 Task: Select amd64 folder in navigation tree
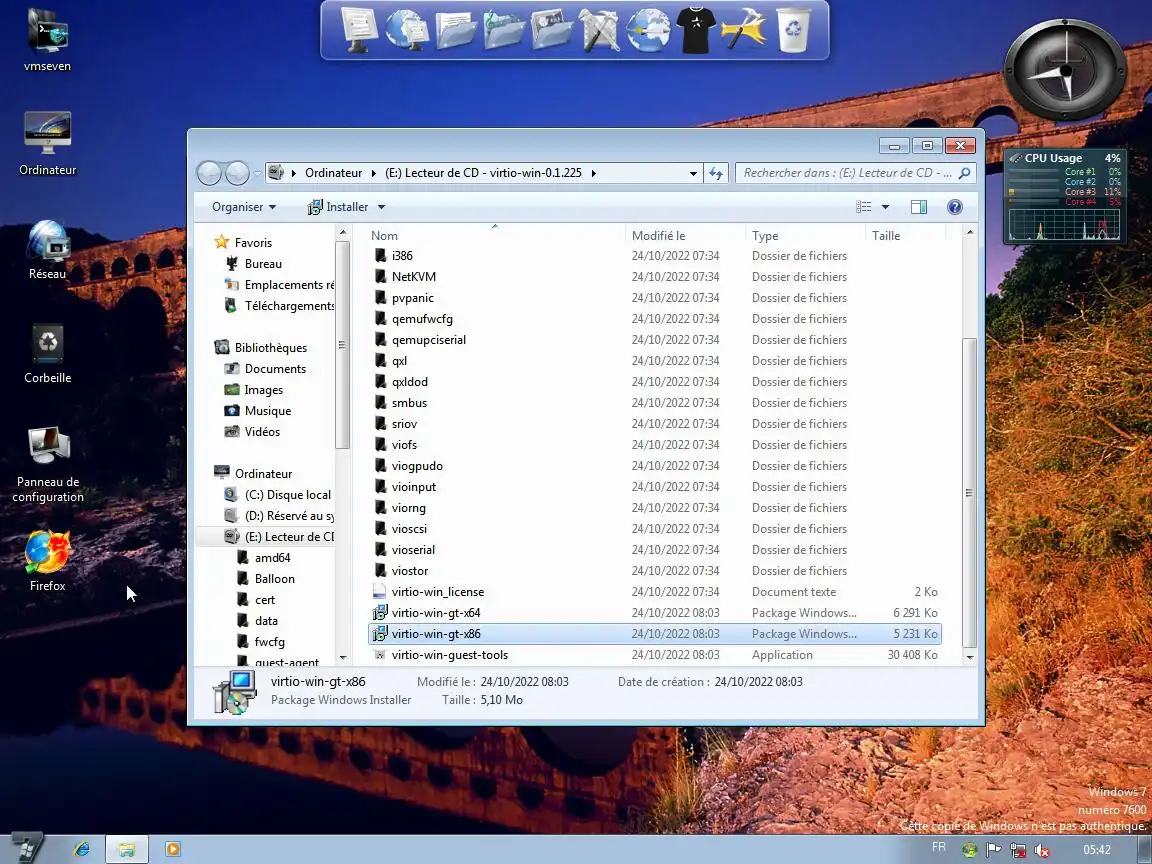[273, 558]
